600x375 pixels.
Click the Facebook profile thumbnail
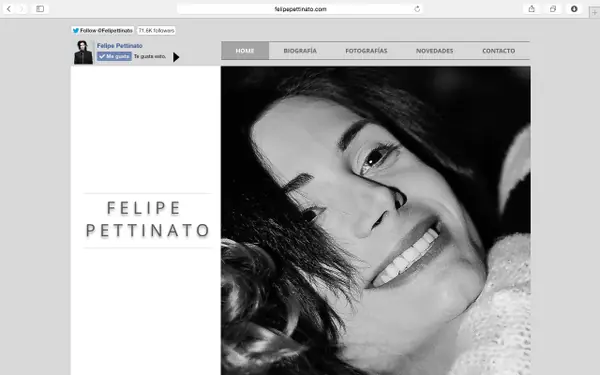tap(83, 52)
